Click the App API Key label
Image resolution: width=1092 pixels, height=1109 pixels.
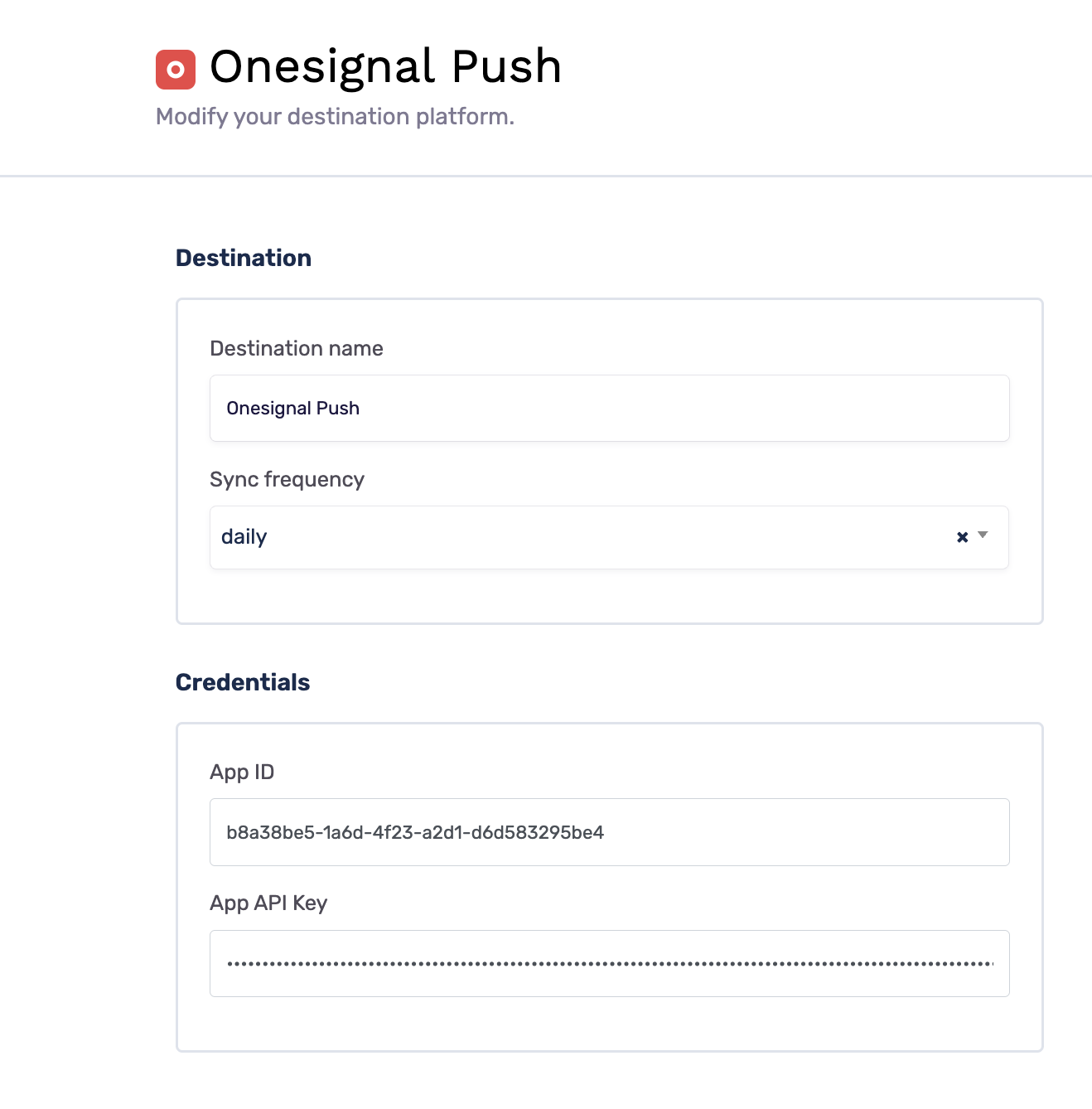point(268,903)
